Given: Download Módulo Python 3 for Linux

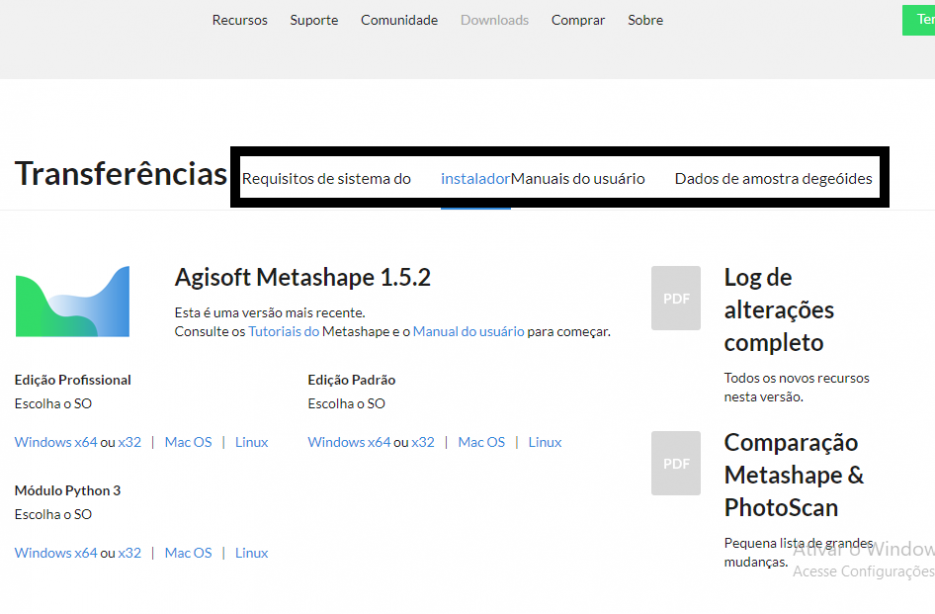Looking at the screenshot, I should pyautogui.click(x=252, y=553).
